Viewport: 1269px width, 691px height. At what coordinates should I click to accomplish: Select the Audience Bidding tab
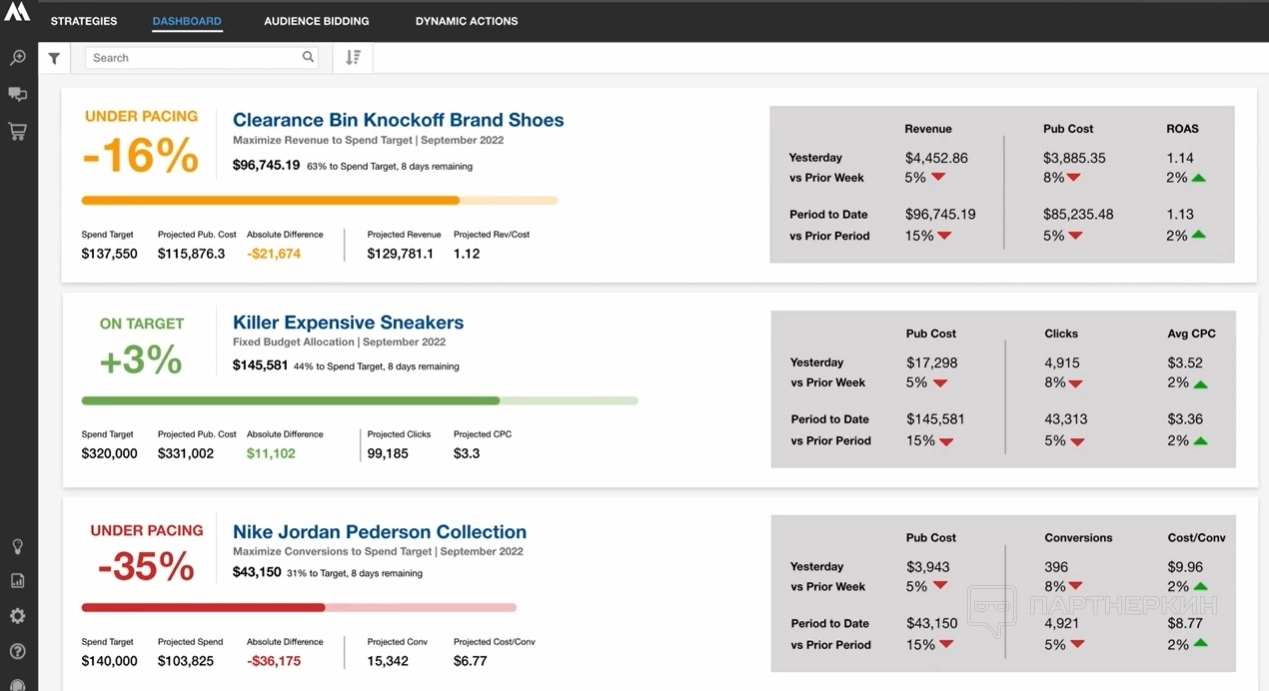coord(316,21)
